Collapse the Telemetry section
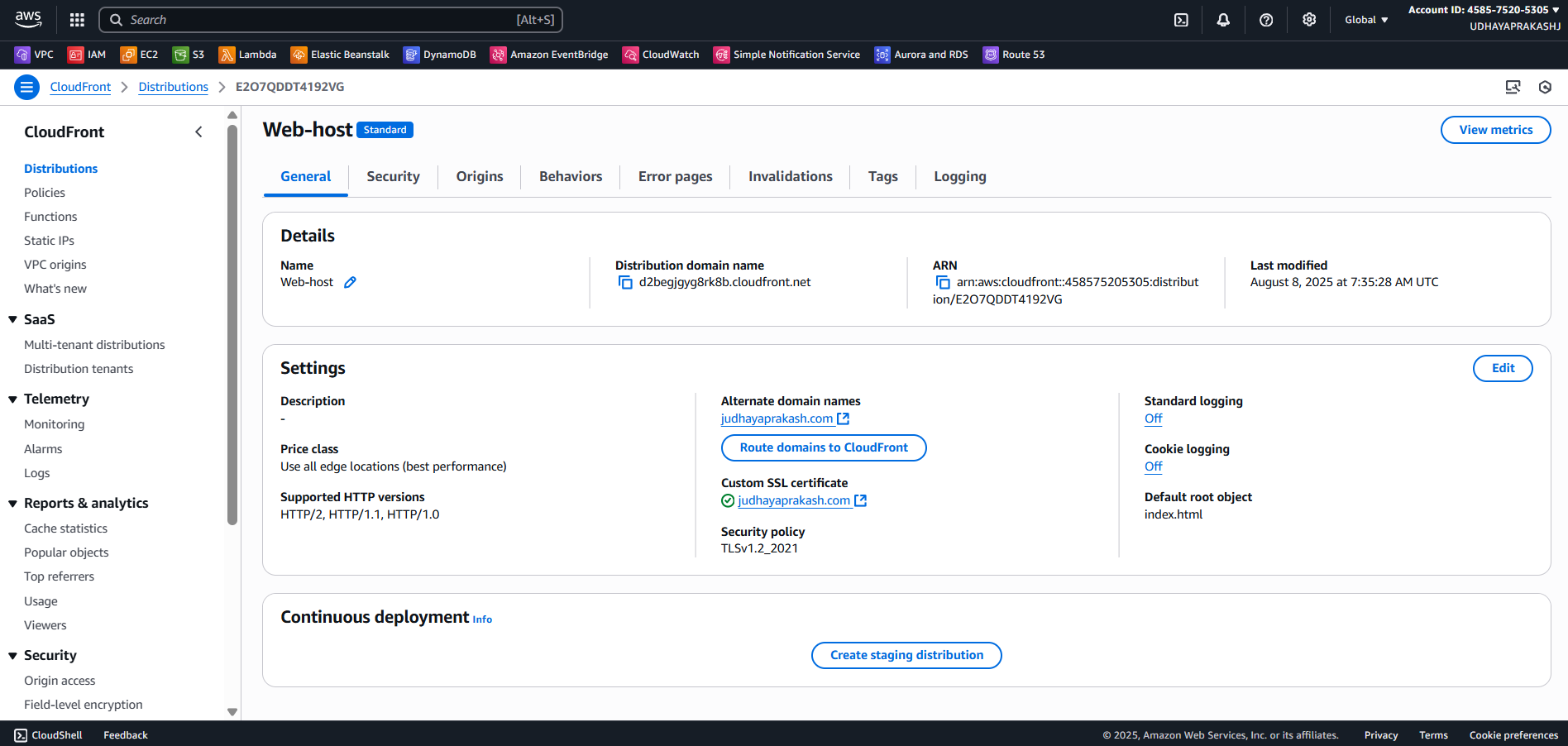The image size is (1568, 746). 12,399
